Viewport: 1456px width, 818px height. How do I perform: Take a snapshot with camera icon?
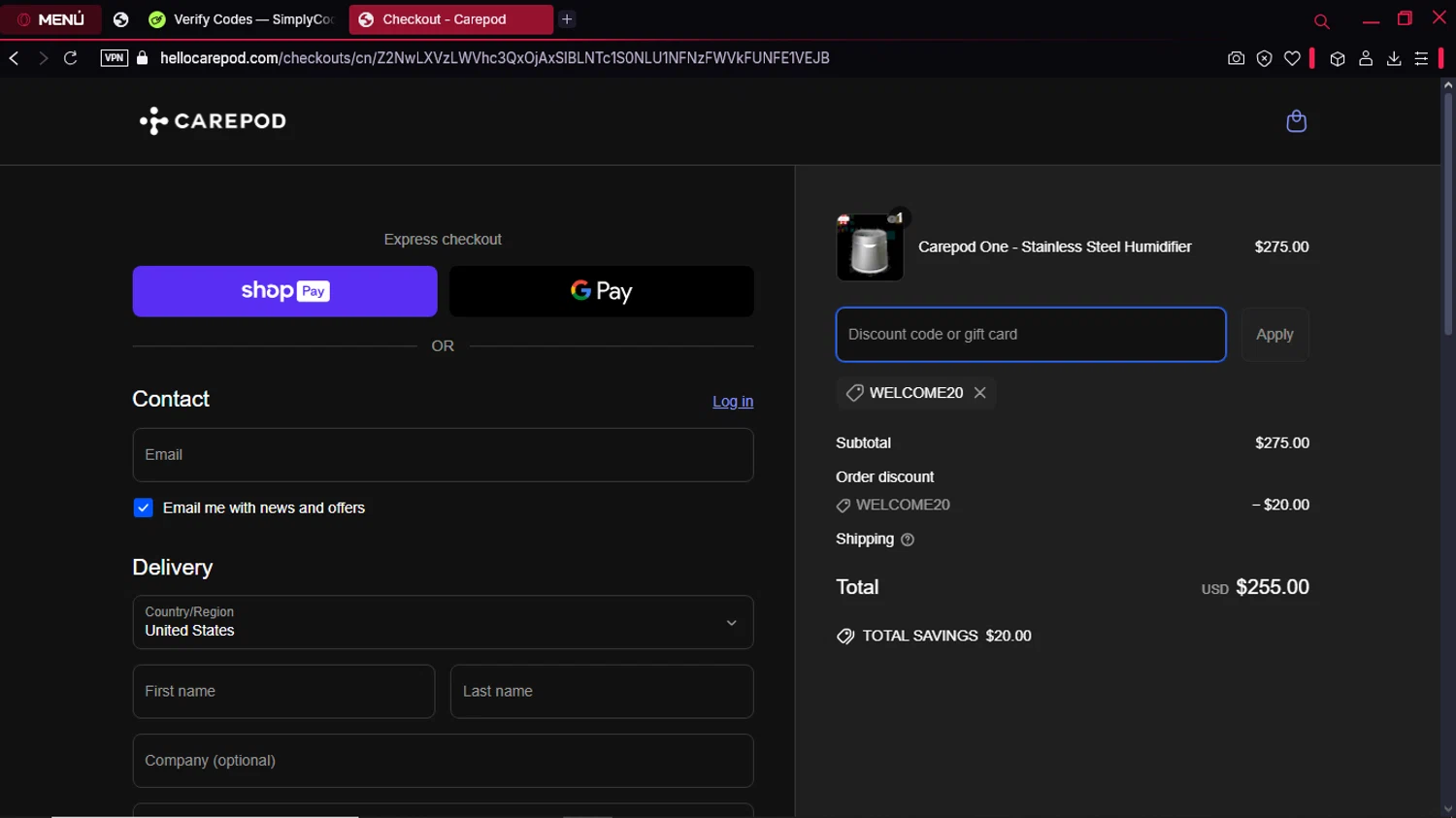tap(1236, 58)
